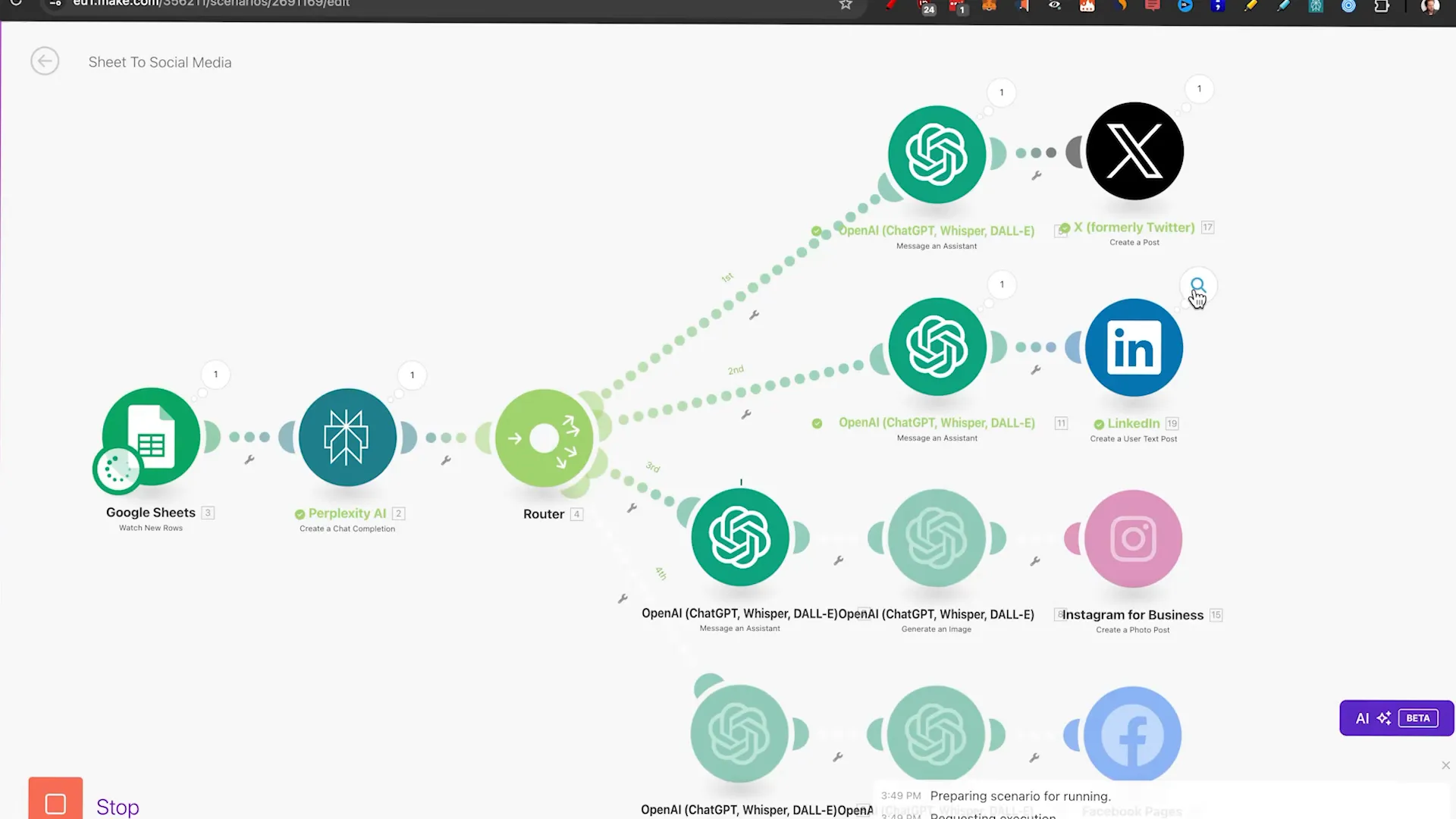Click the wrench on the 3rd route
Viewport: 1456px width, 819px height.
[x=632, y=508]
